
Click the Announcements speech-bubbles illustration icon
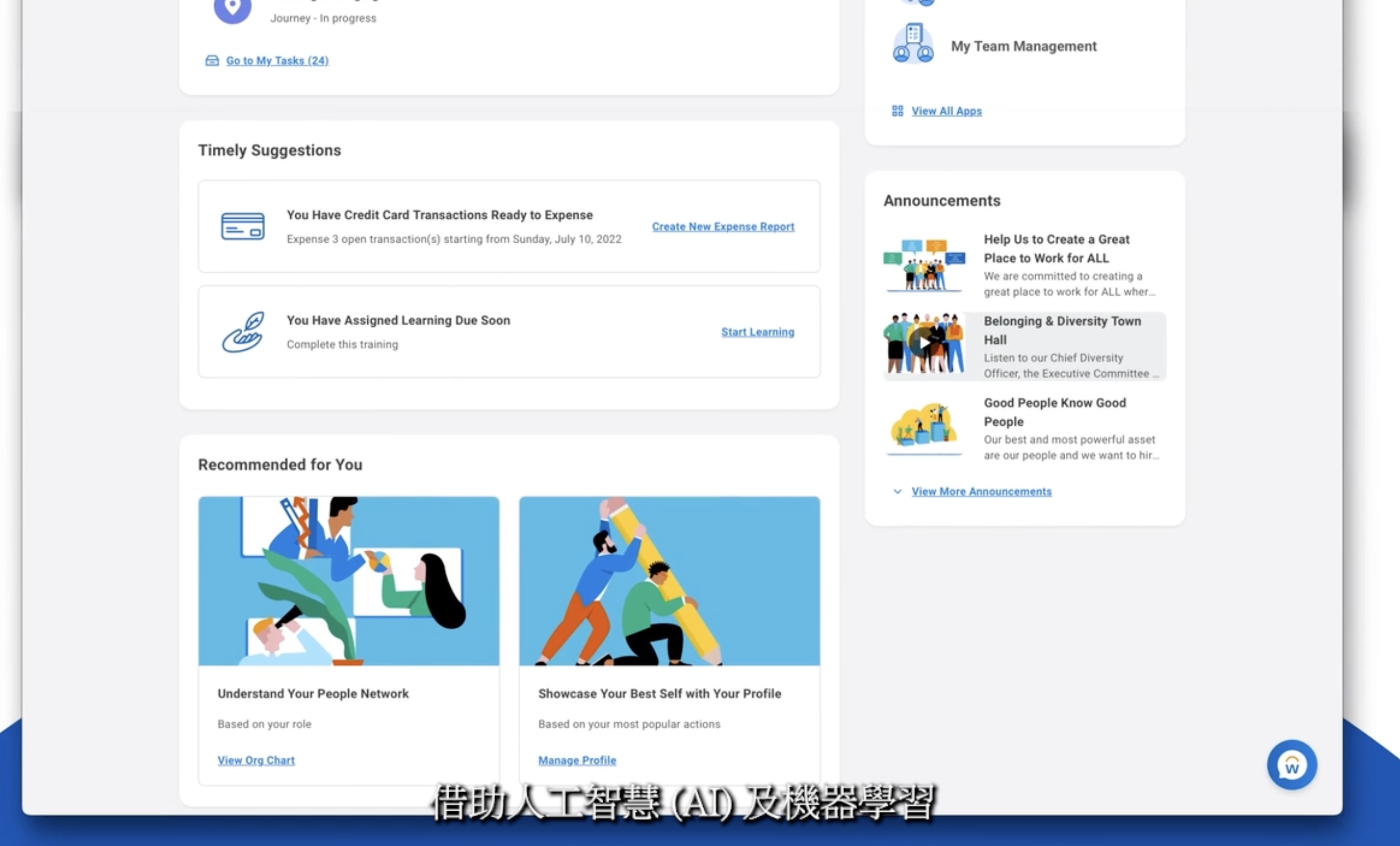pyautogui.click(x=924, y=264)
